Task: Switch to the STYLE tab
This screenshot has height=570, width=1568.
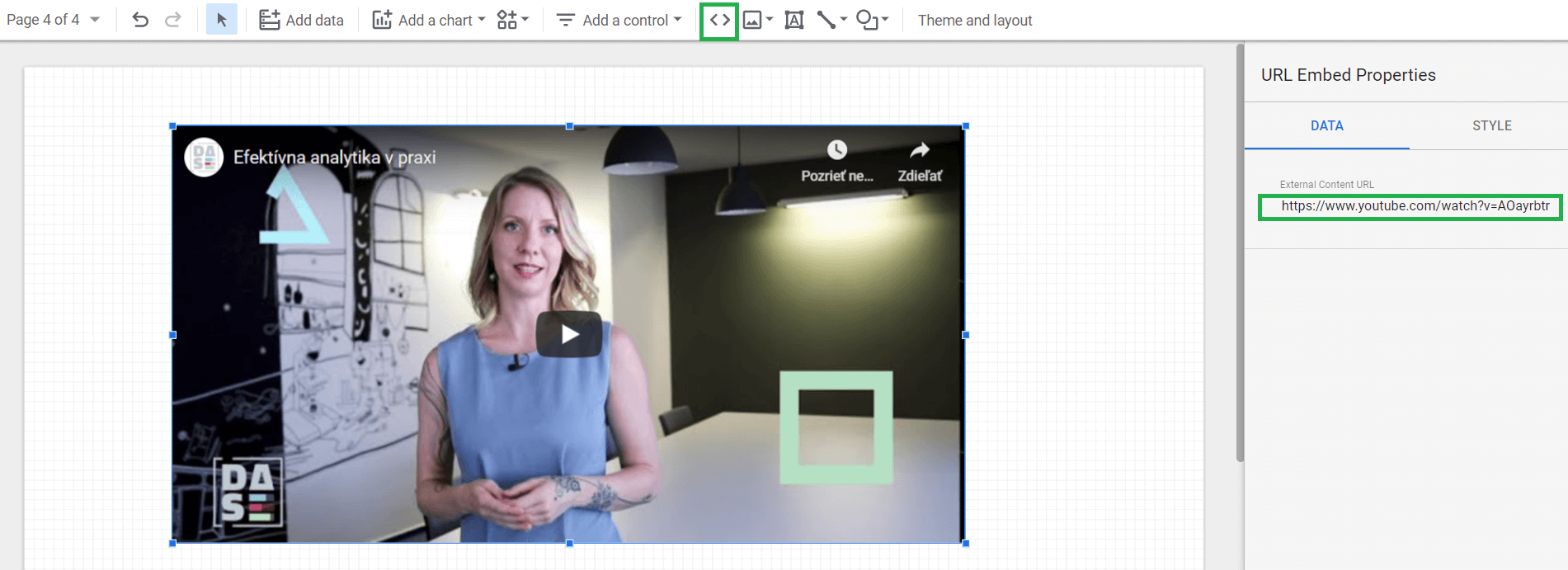Action: click(x=1492, y=125)
